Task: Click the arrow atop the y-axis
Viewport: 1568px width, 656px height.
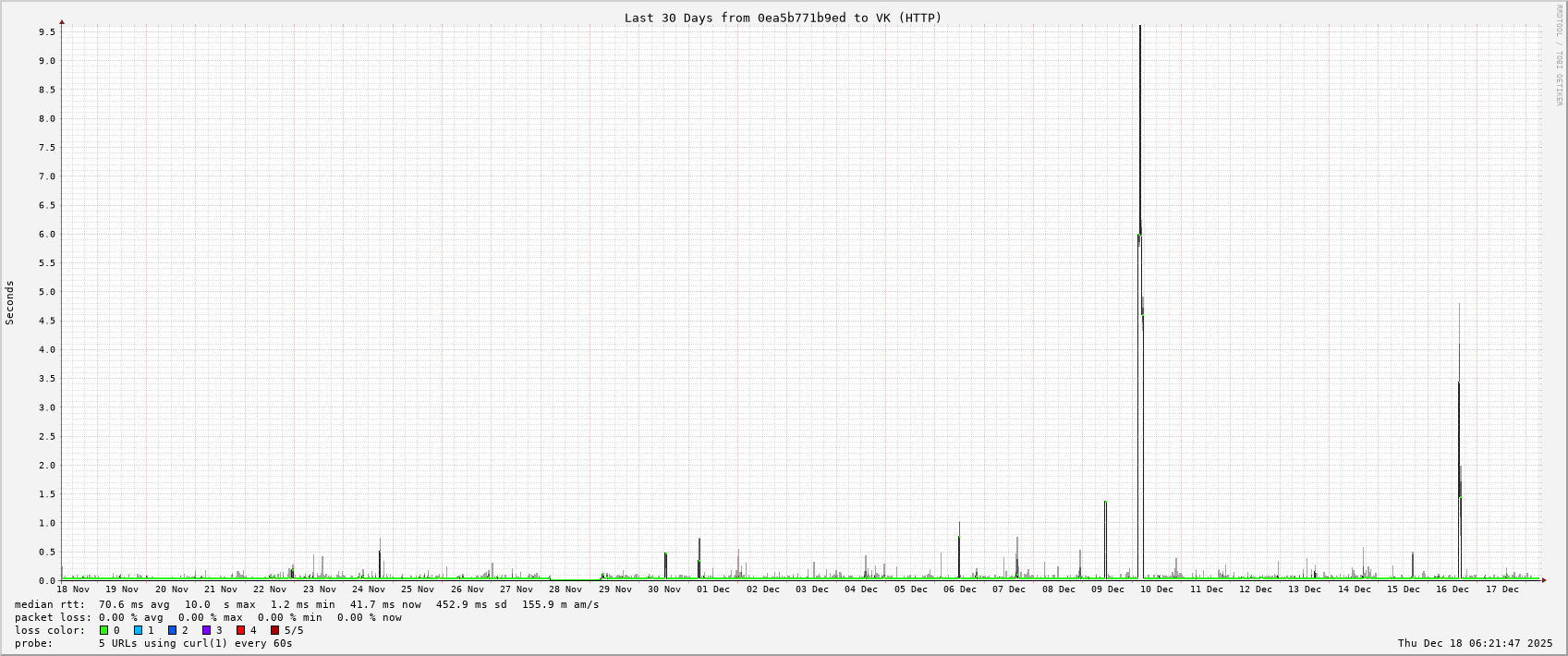Action: coord(62,21)
